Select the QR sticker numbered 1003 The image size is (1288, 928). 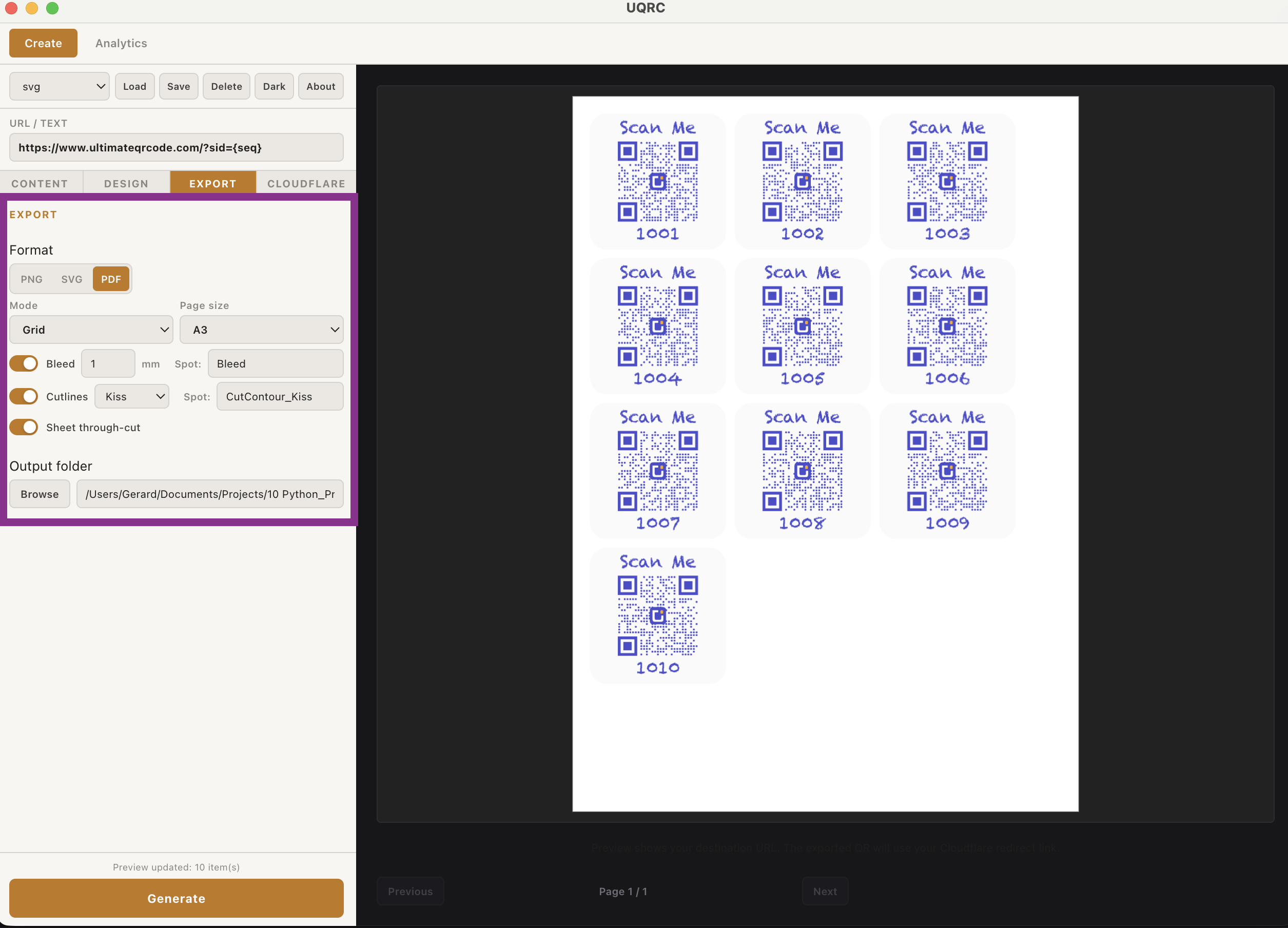947,181
